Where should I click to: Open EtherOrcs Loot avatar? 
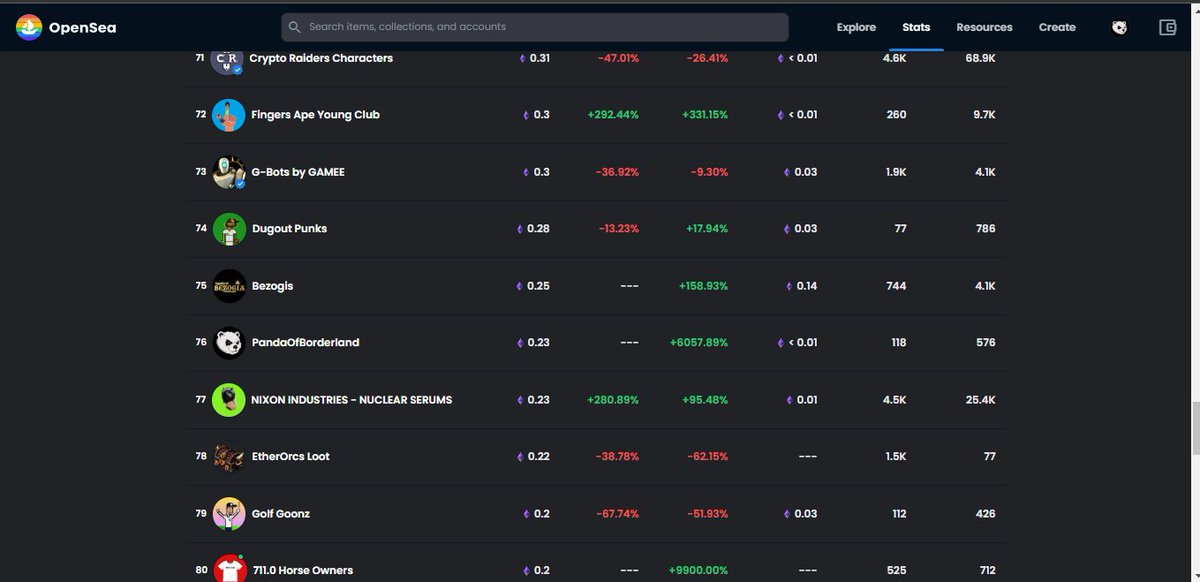click(x=228, y=457)
